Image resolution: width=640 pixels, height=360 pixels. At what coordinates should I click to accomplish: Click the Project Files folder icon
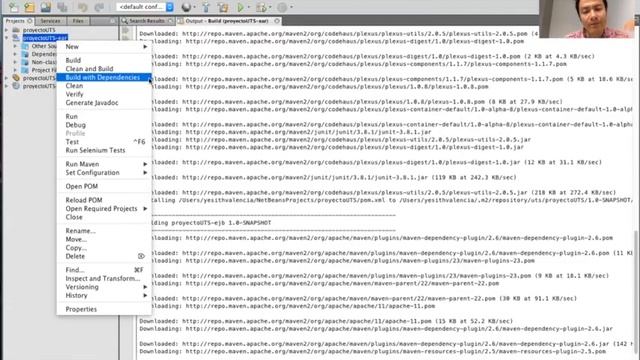pos(25,70)
